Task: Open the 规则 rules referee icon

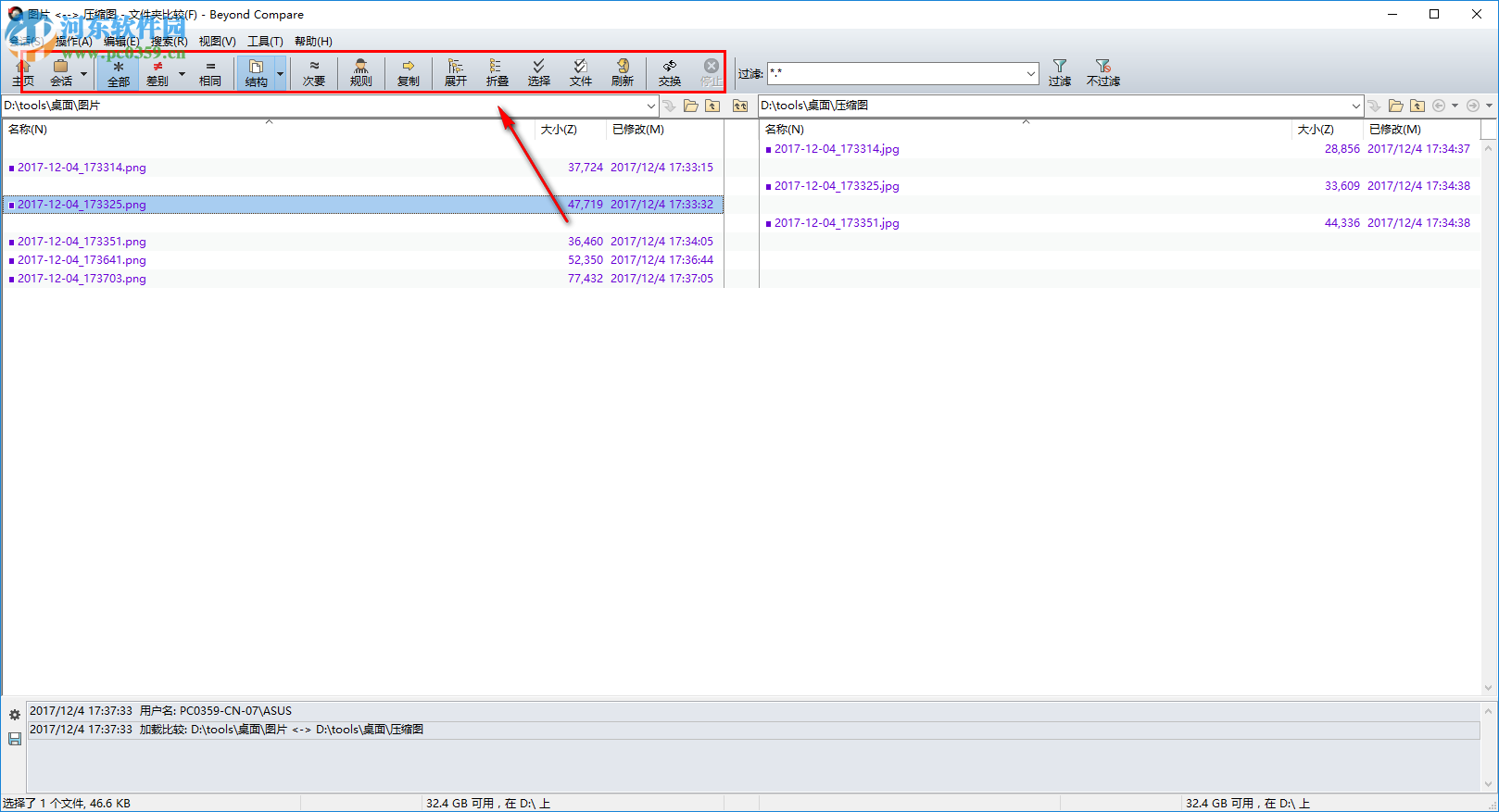Action: click(x=361, y=72)
